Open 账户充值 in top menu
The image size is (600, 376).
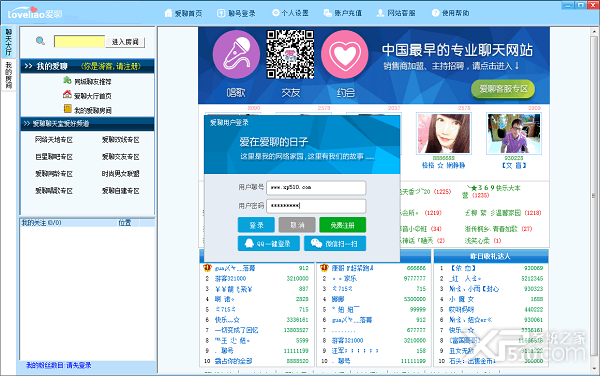coord(342,13)
